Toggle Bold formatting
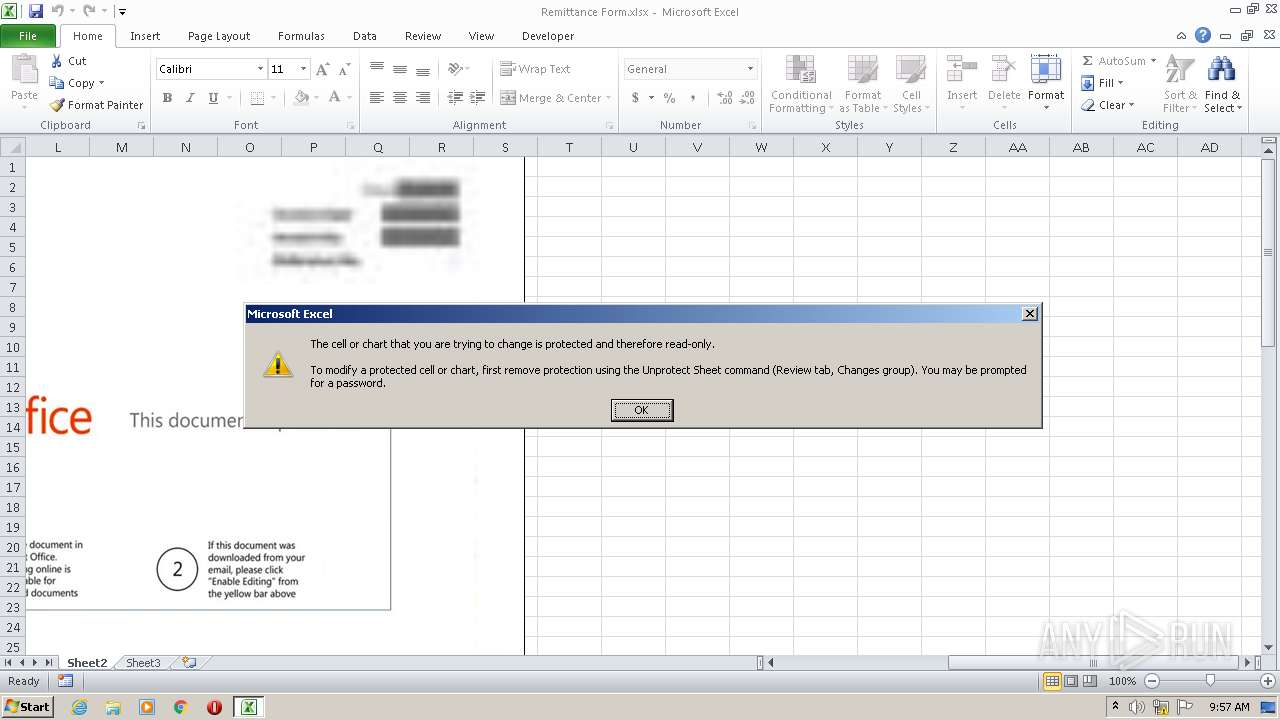The height and width of the screenshot is (720, 1280). pyautogui.click(x=167, y=98)
